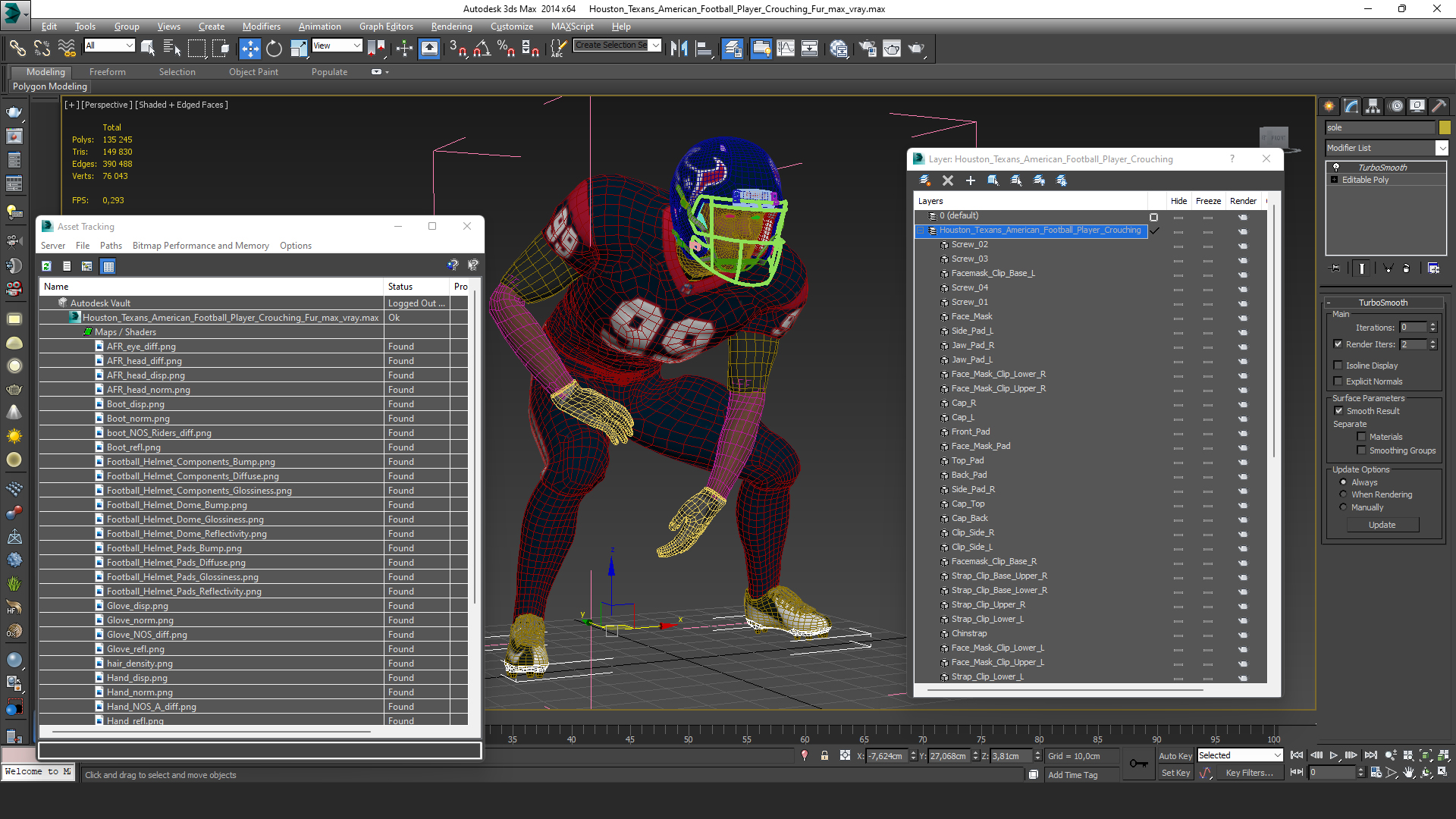Image resolution: width=1456 pixels, height=819 pixels.
Task: Collapse the TurboSmooth rollout header
Action: [1382, 303]
